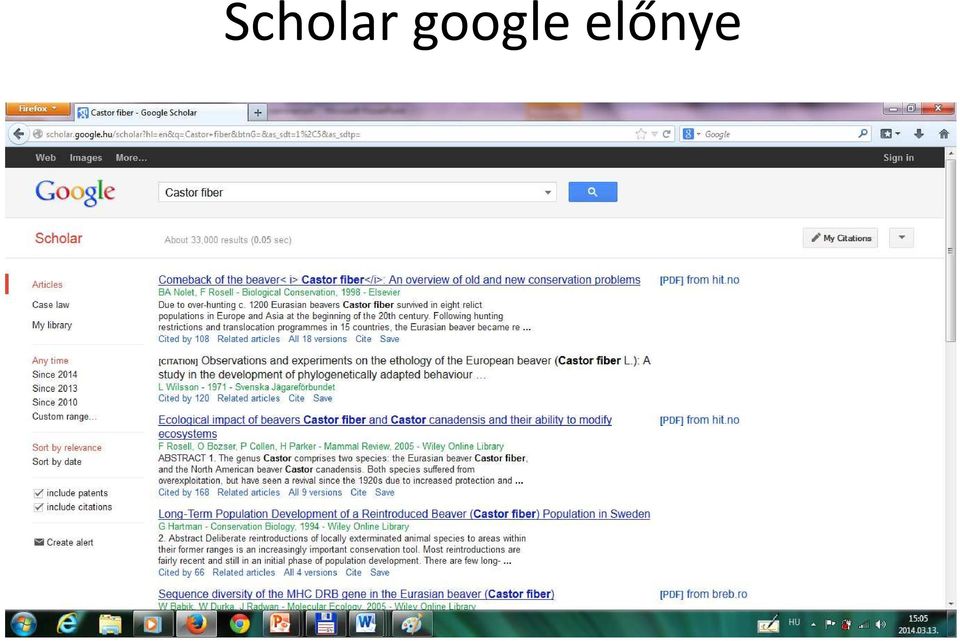
Task: Select the Castor fiber - Google Scholar tab
Action: pos(160,113)
